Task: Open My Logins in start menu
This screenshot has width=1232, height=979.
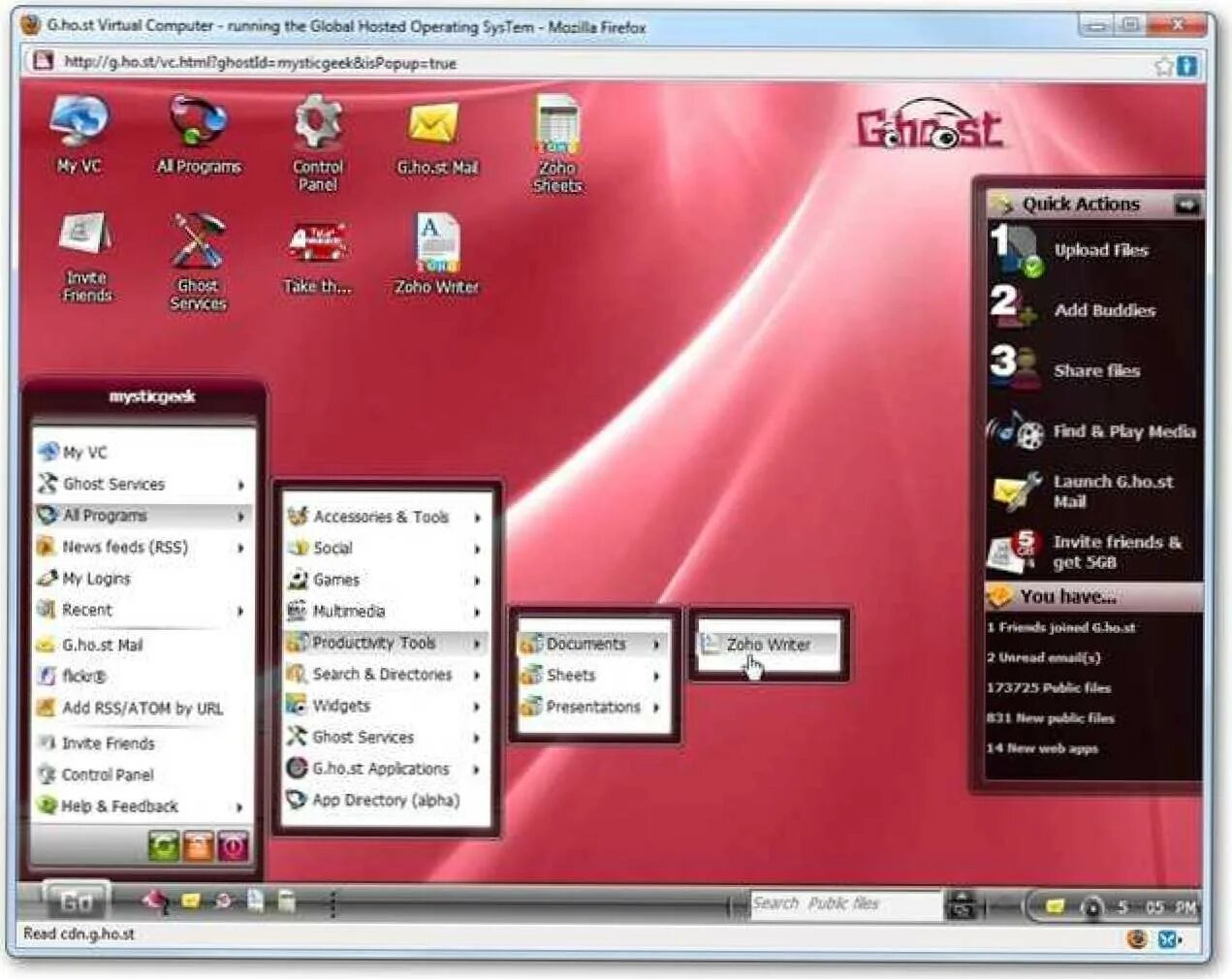Action: (x=143, y=579)
